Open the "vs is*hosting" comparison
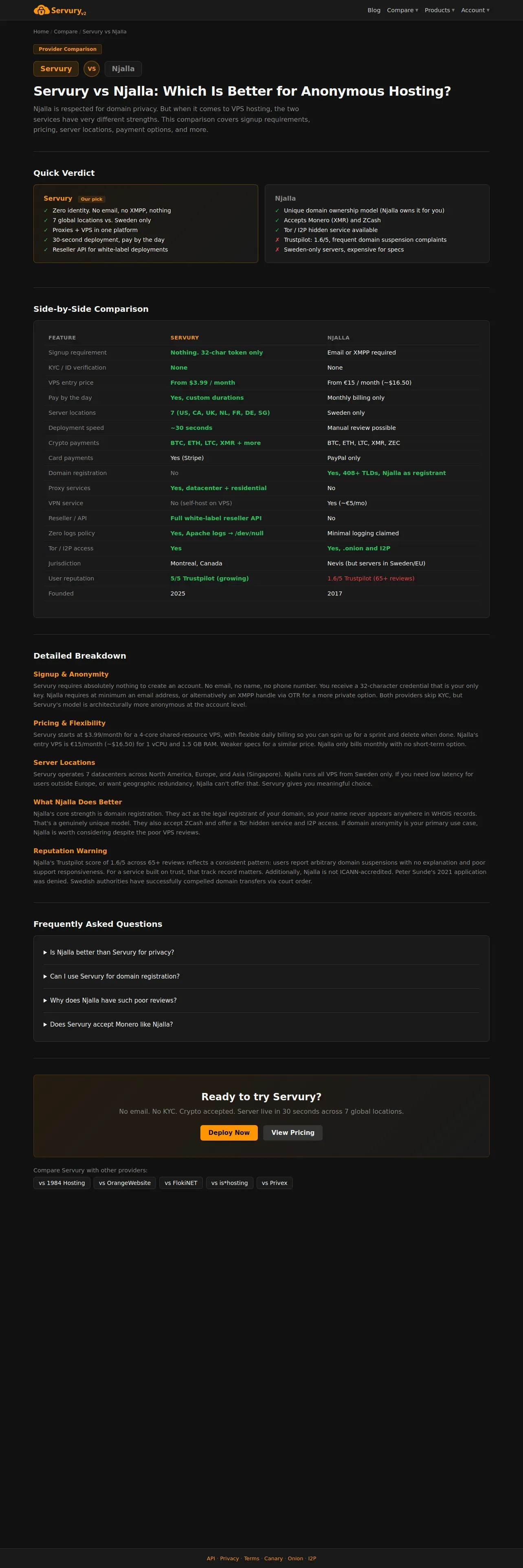Screen dimensions: 523x1568 click(230, 1183)
